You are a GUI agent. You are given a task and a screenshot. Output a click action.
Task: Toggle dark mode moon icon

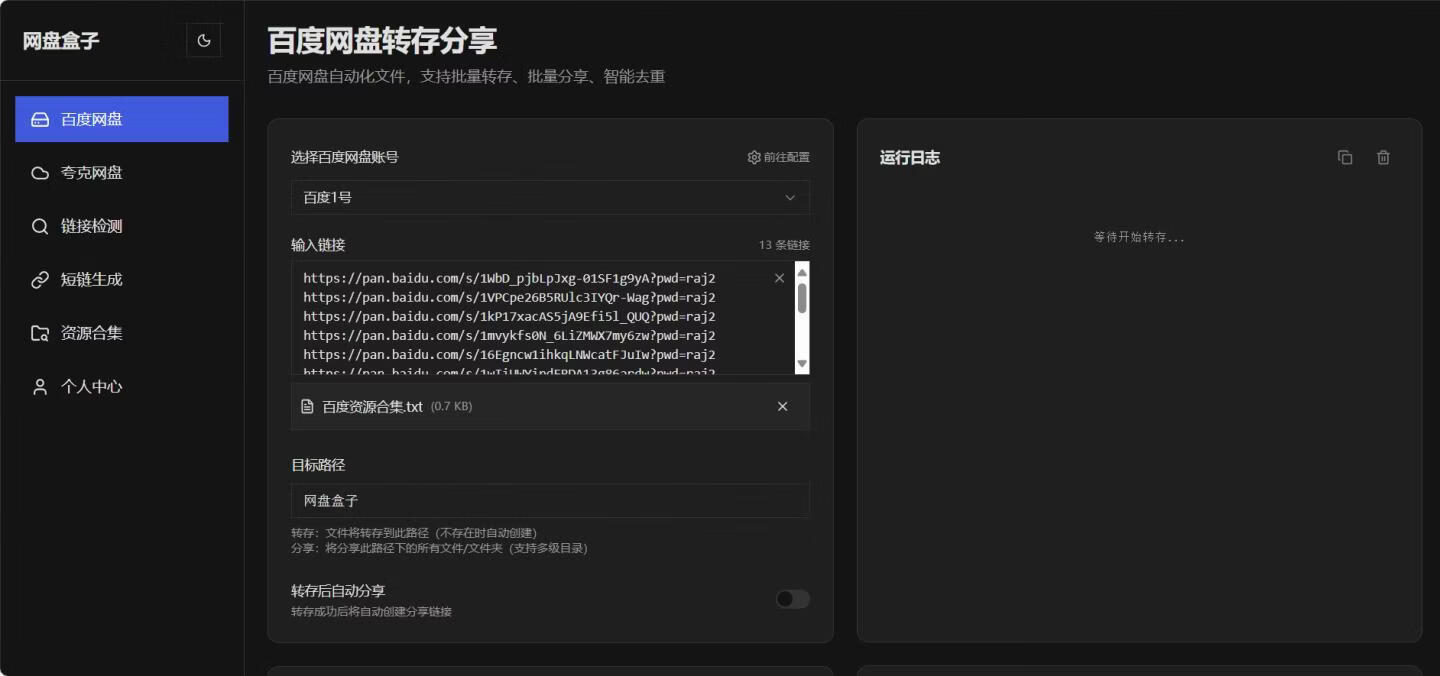coord(204,41)
